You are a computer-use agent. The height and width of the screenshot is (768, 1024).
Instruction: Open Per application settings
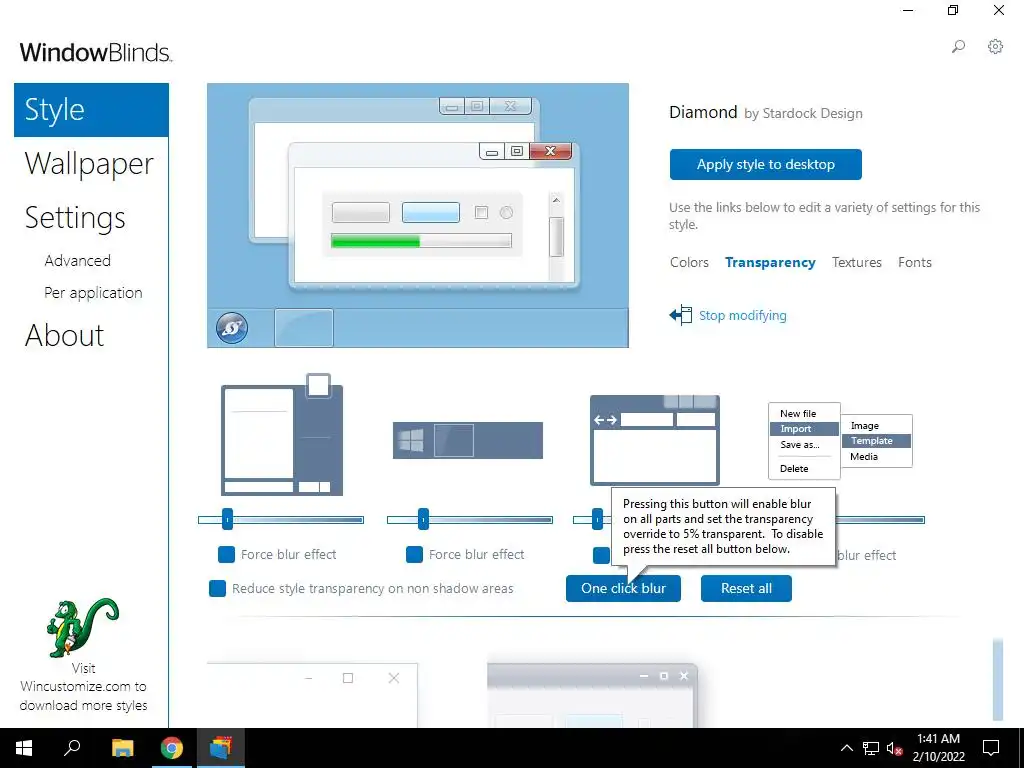pyautogui.click(x=93, y=293)
